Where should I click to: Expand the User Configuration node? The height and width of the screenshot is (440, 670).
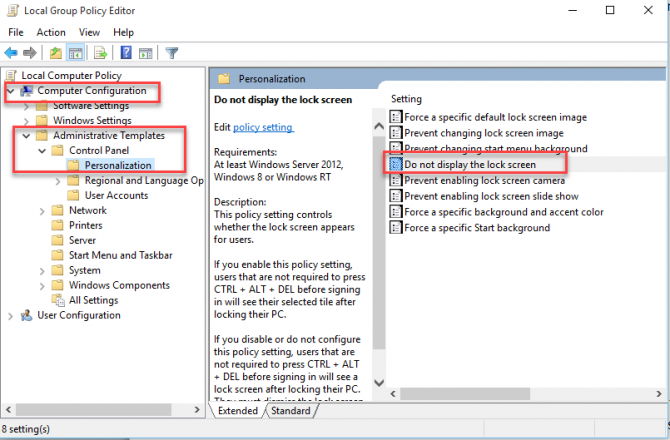point(11,316)
